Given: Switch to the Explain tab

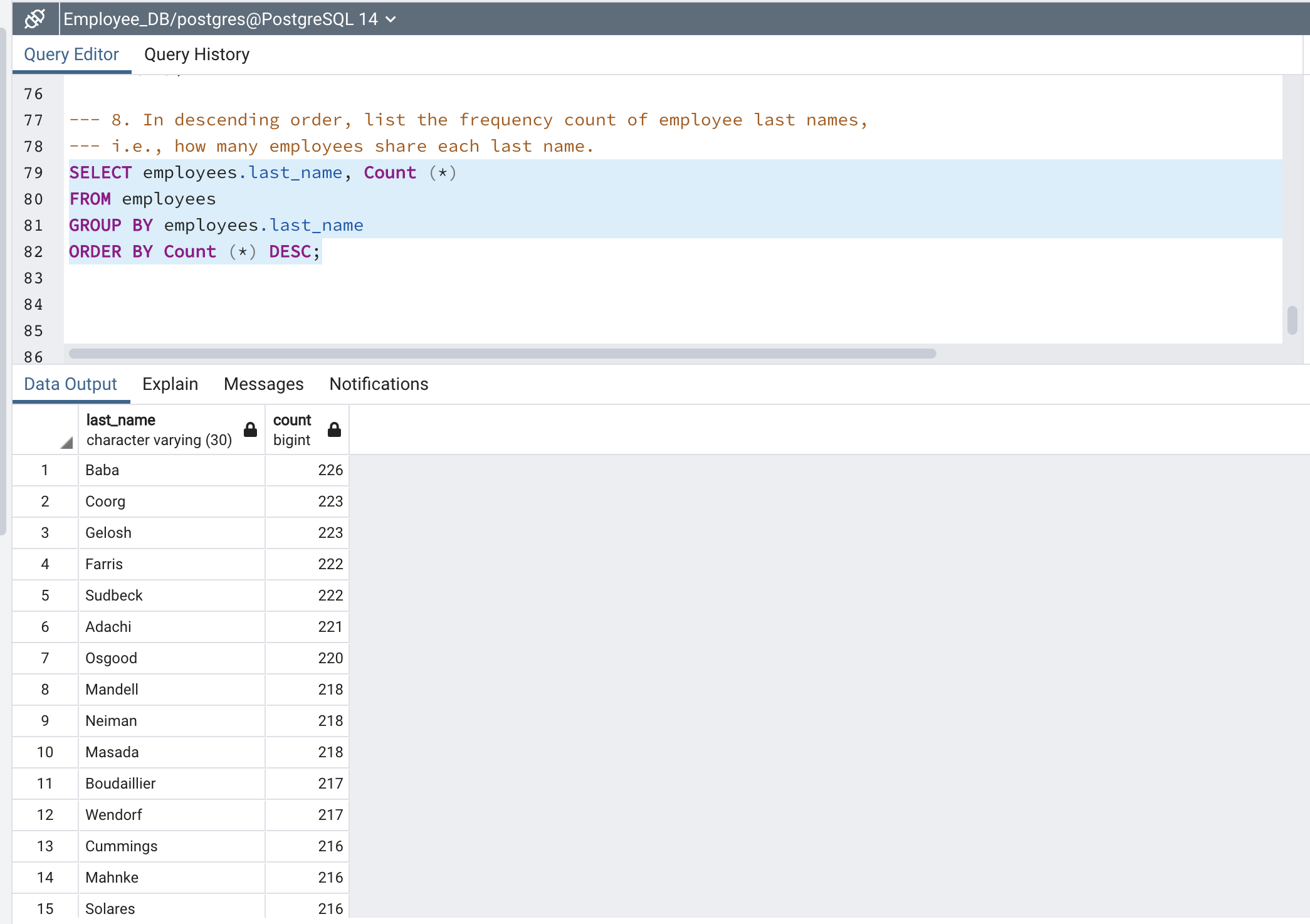Looking at the screenshot, I should point(170,384).
